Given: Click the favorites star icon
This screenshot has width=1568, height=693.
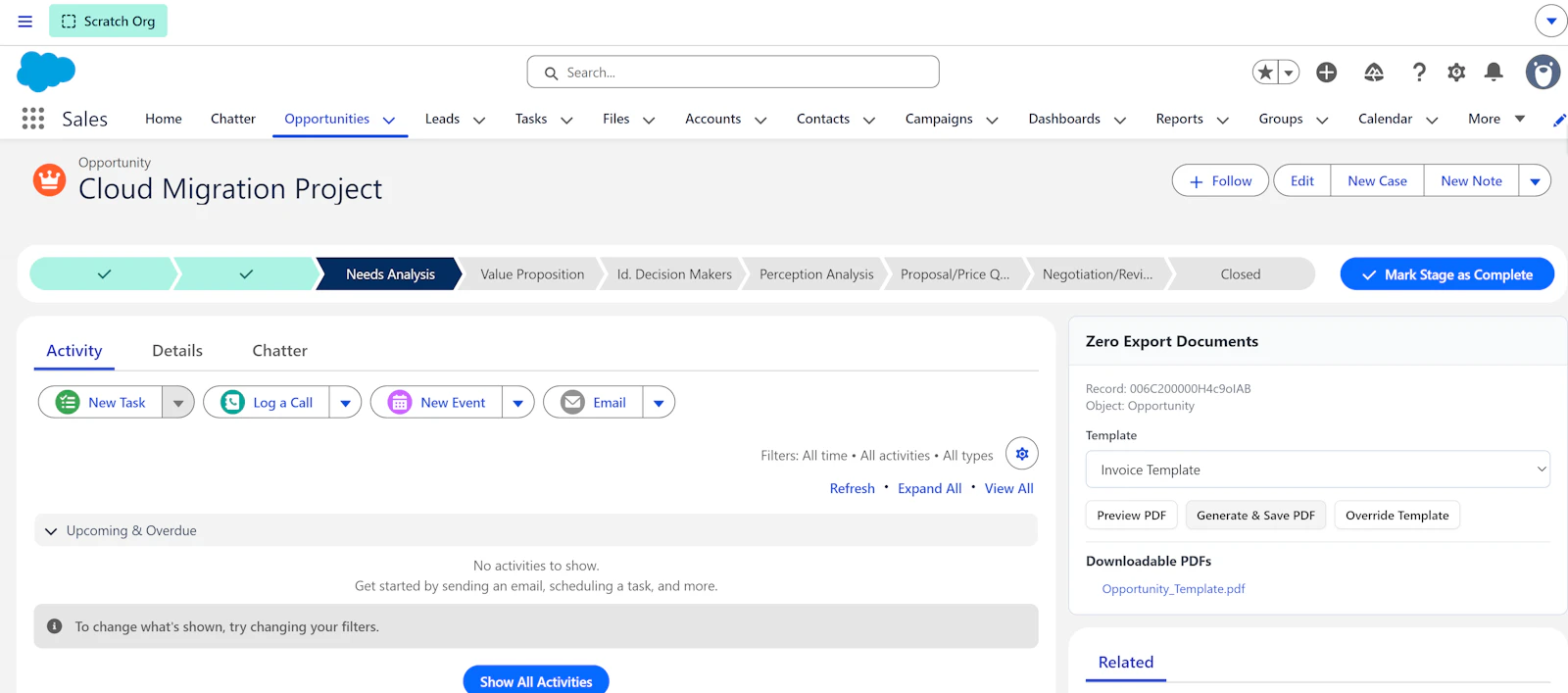Looking at the screenshot, I should 1265,72.
